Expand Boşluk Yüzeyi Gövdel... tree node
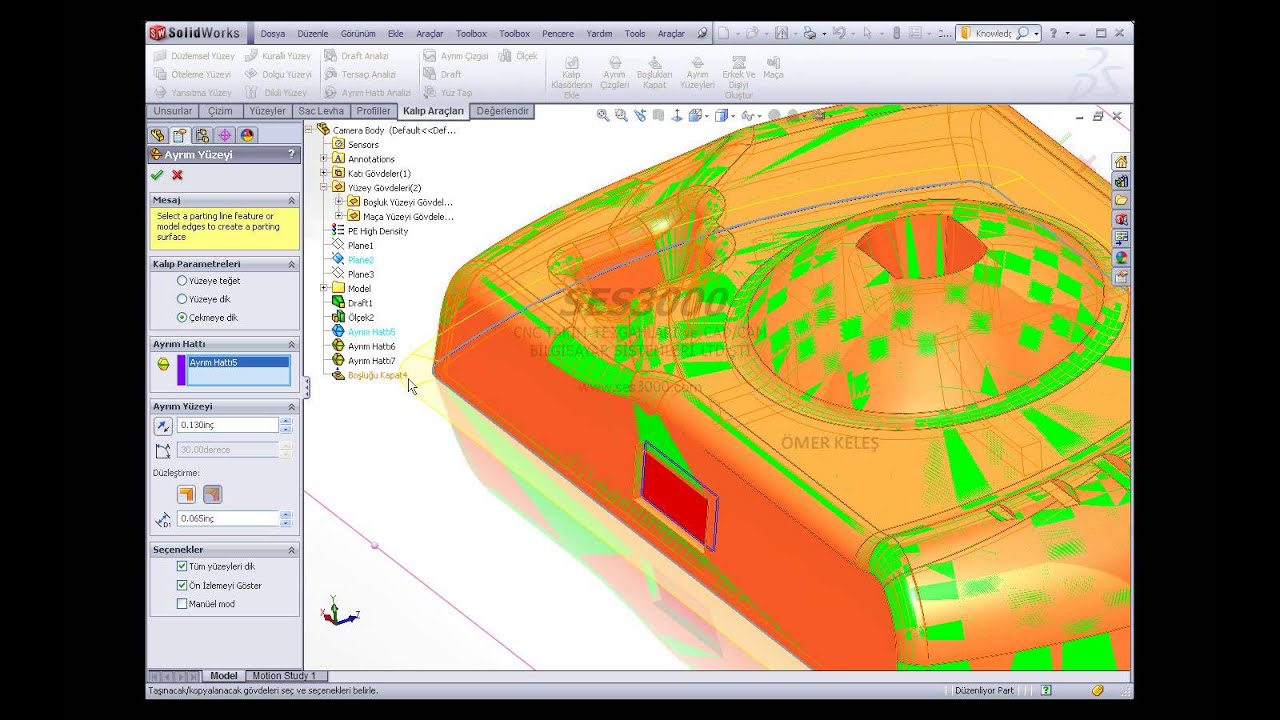1280x720 pixels. 339,202
